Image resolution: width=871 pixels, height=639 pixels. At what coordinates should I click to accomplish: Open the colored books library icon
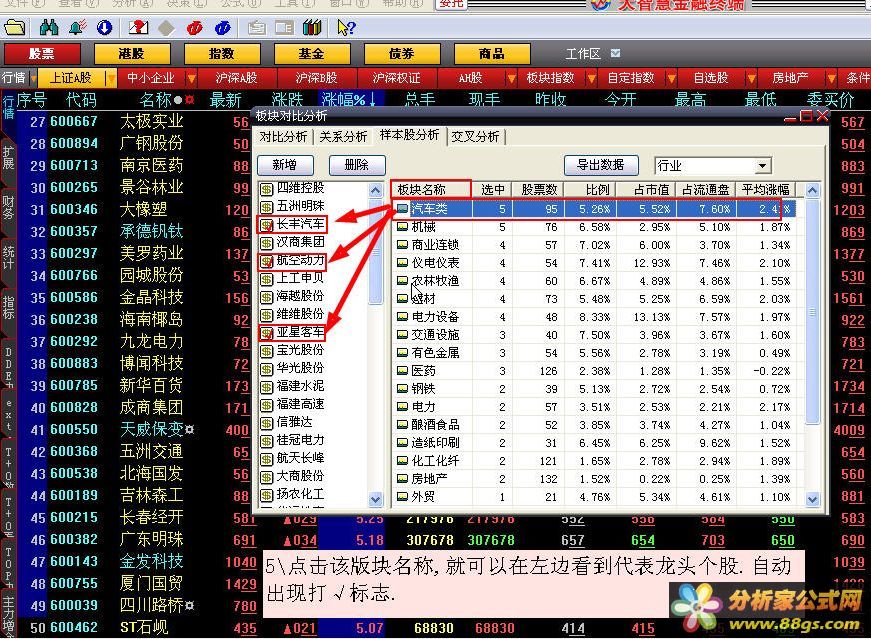click(312, 27)
